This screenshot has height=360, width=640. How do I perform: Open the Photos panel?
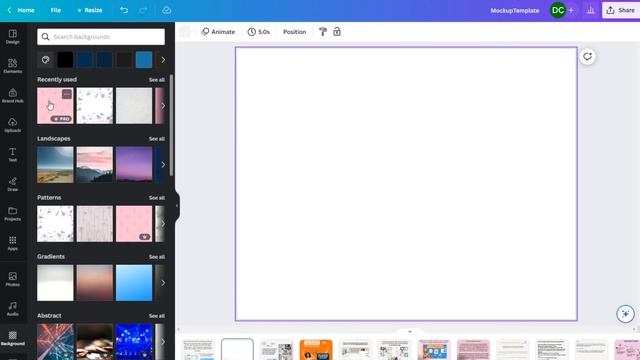13,279
